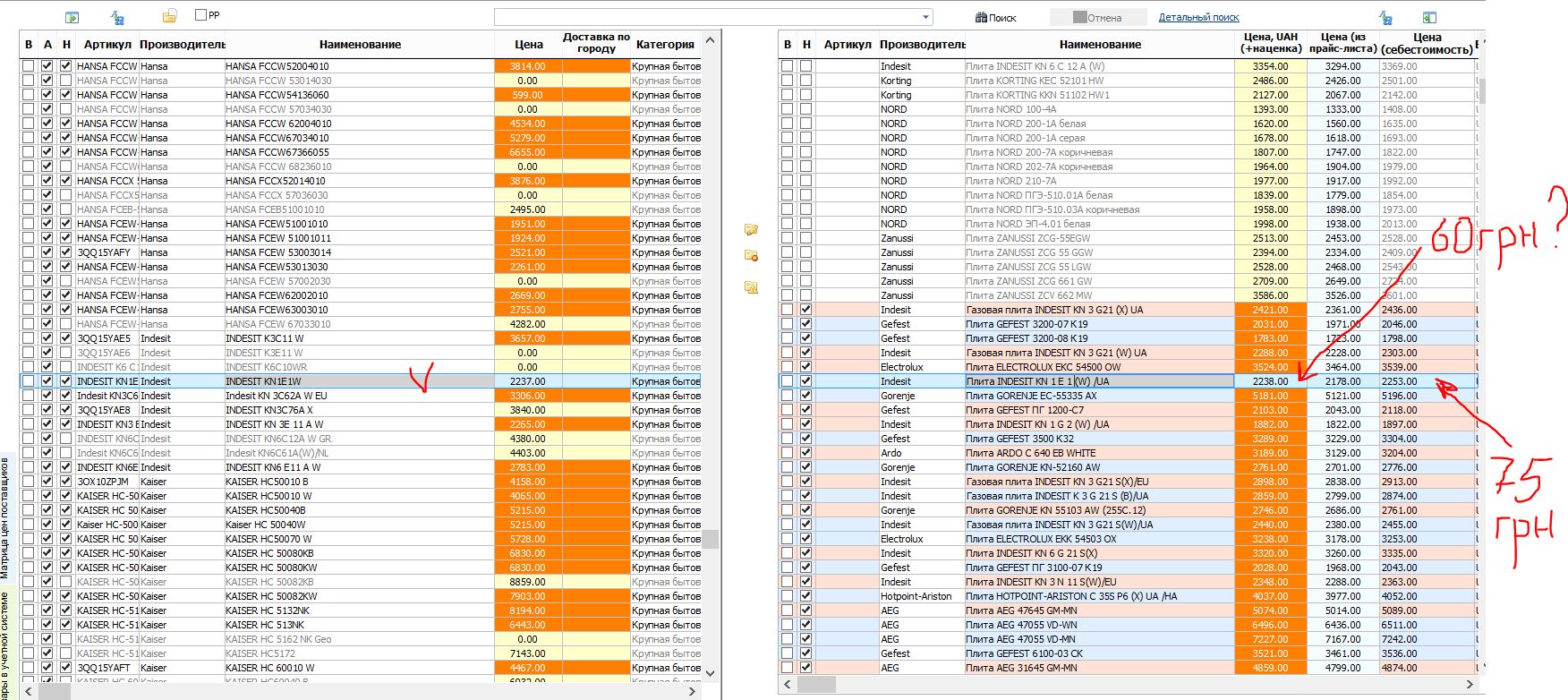Switch to the Матрица цен поставщиков side tab
The width and height of the screenshot is (1568, 700).
[5, 518]
